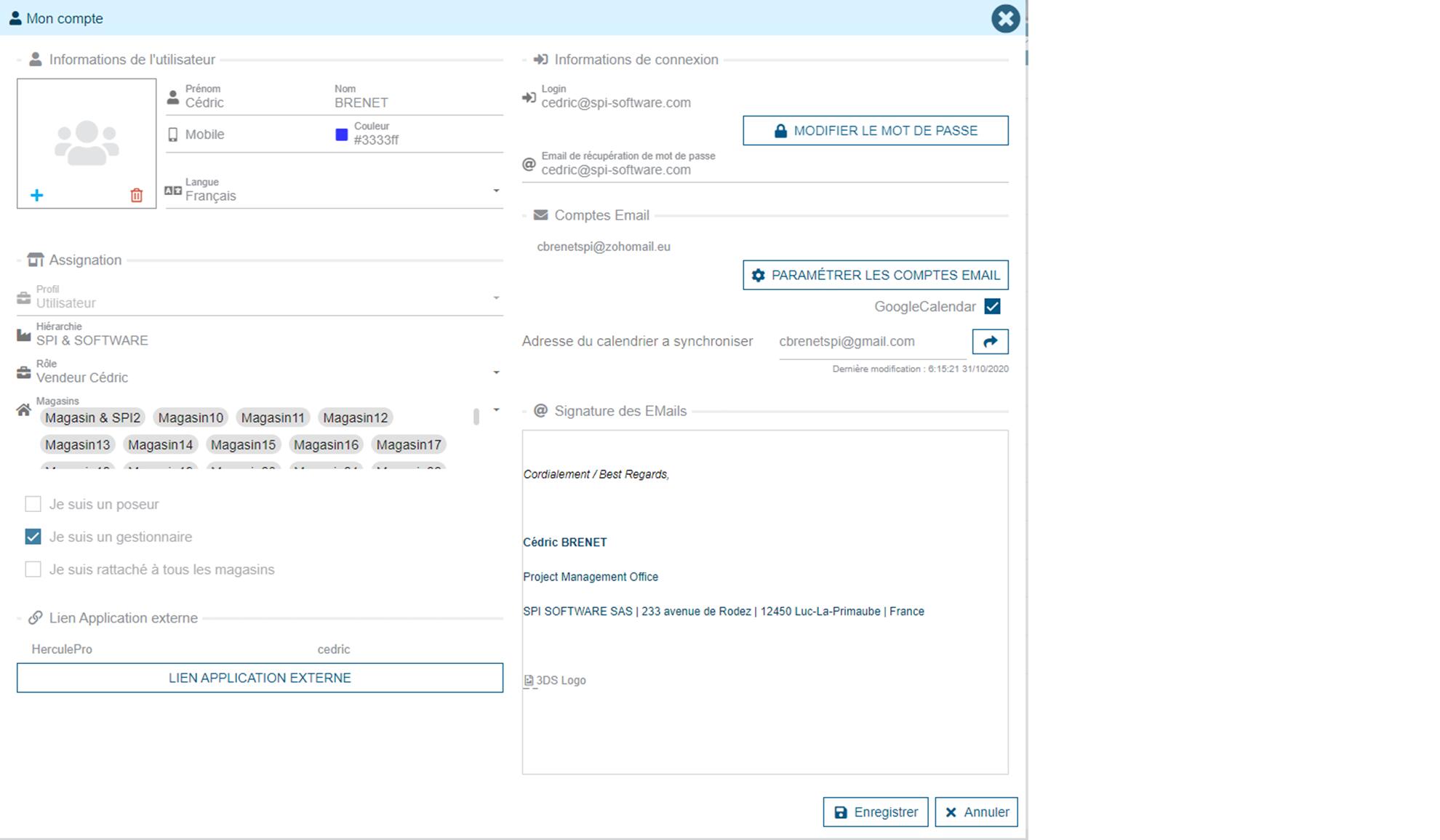Click the home icon beside Magasins
Viewport: 1440px width, 840px height.
pyautogui.click(x=23, y=410)
